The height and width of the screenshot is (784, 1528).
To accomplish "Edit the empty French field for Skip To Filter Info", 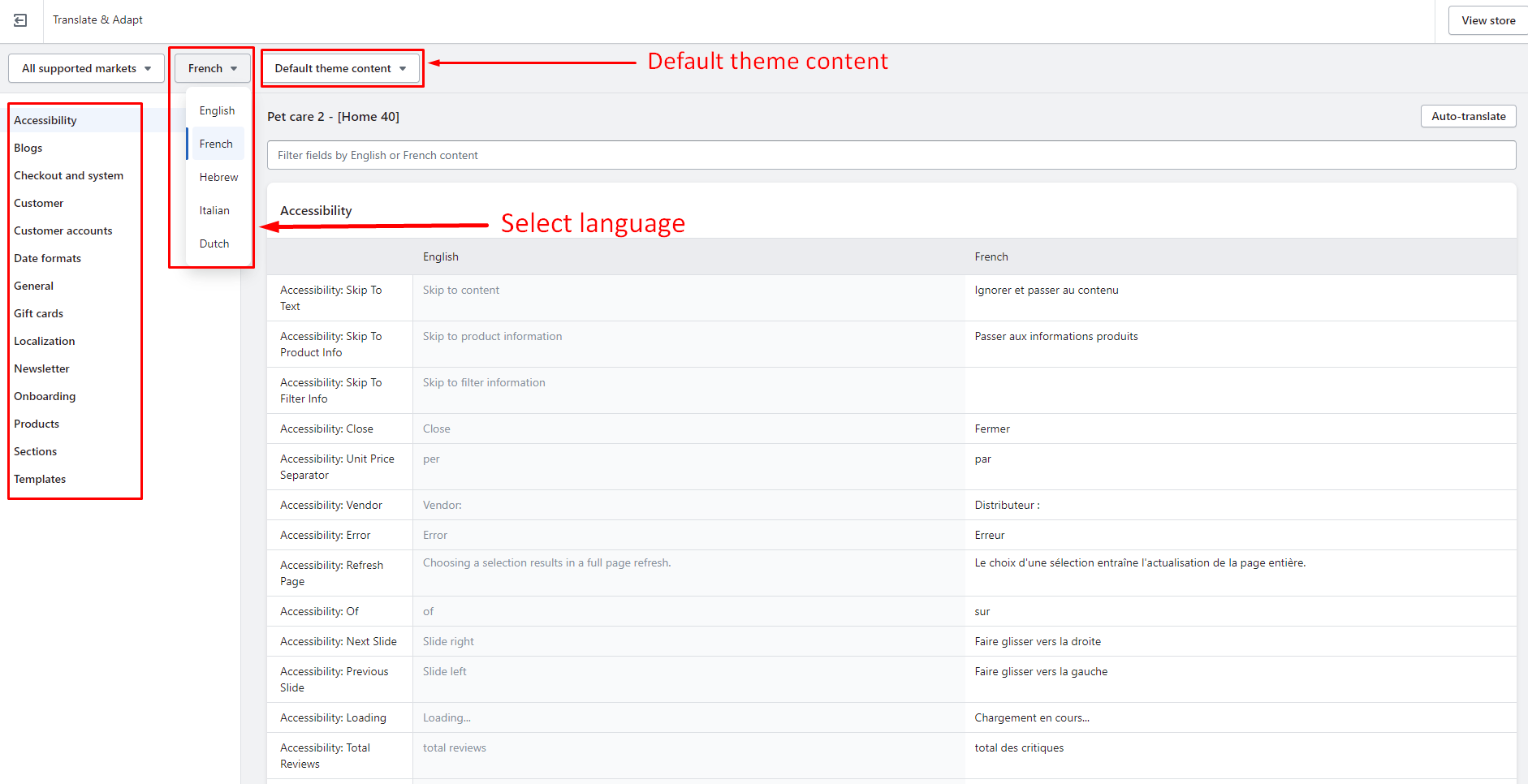I will coord(1239,390).
